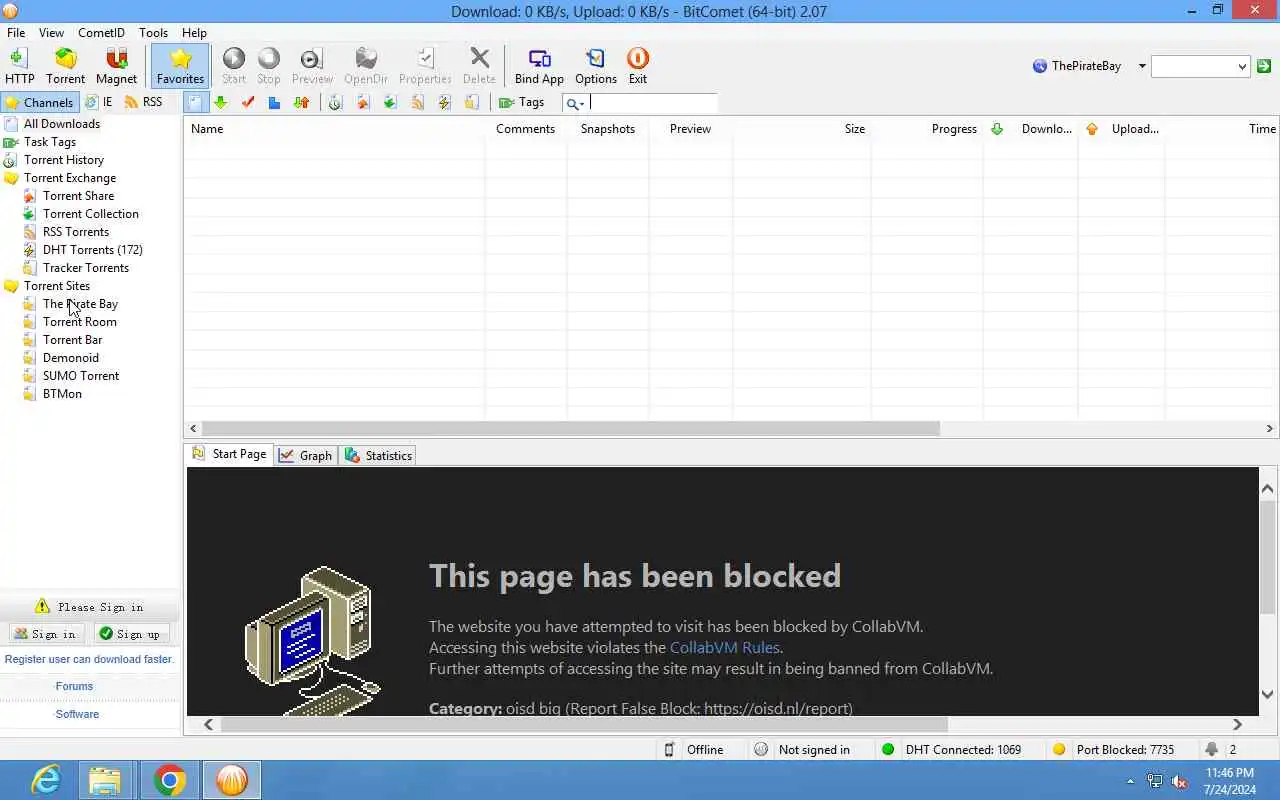Open Torrent Collection item
The height and width of the screenshot is (800, 1280).
[91, 214]
